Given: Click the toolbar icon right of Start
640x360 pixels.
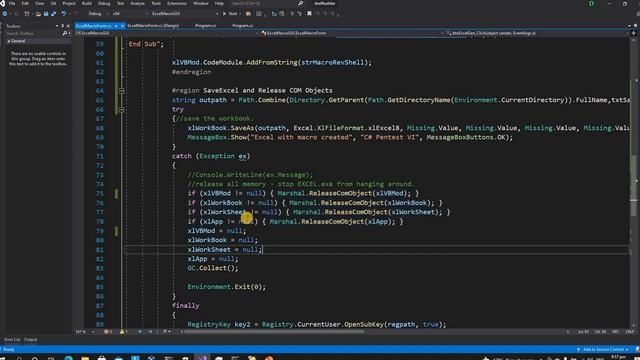Looking at the screenshot, I should [x=248, y=13].
